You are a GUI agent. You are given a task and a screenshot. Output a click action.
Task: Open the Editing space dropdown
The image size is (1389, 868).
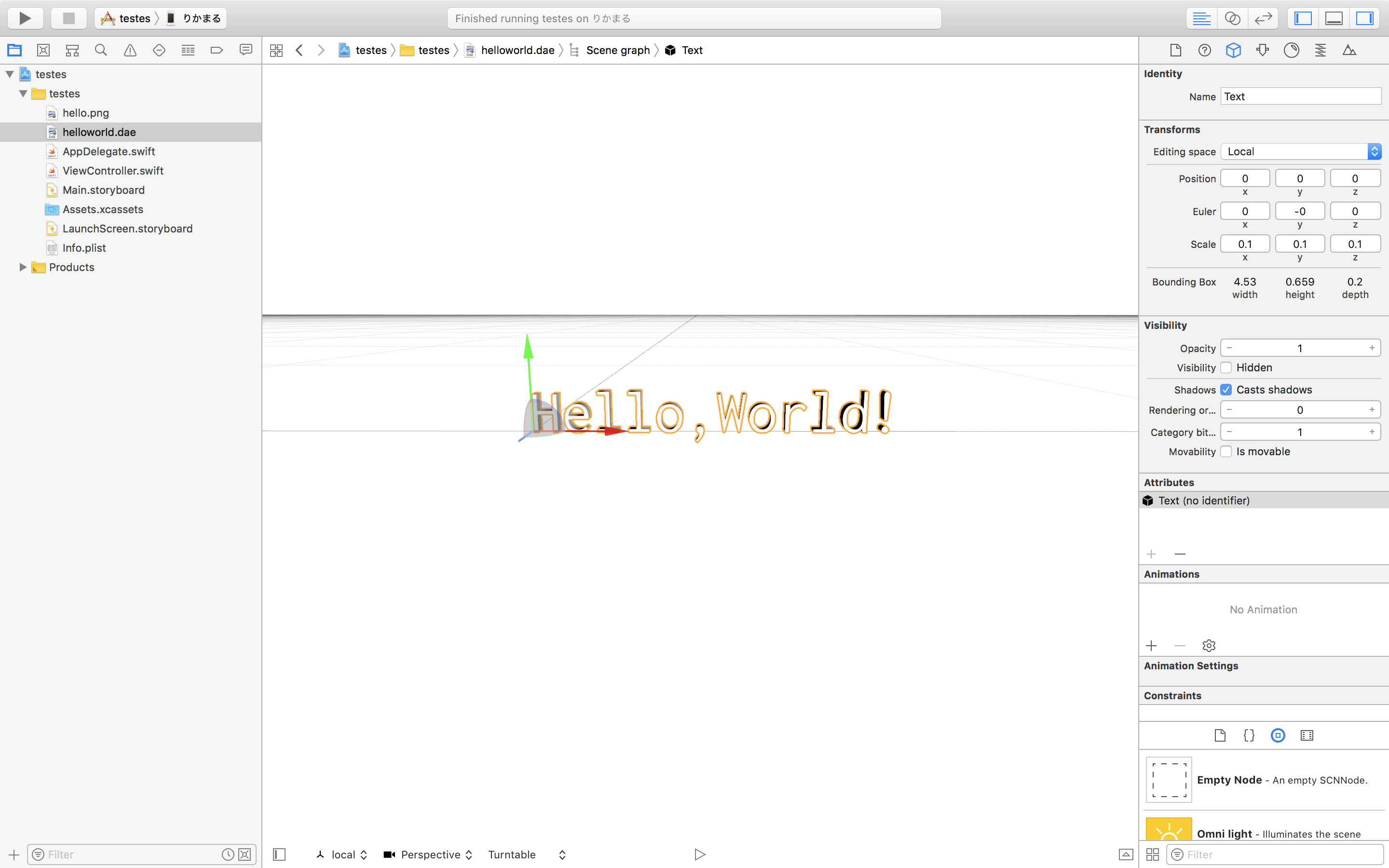[1300, 151]
